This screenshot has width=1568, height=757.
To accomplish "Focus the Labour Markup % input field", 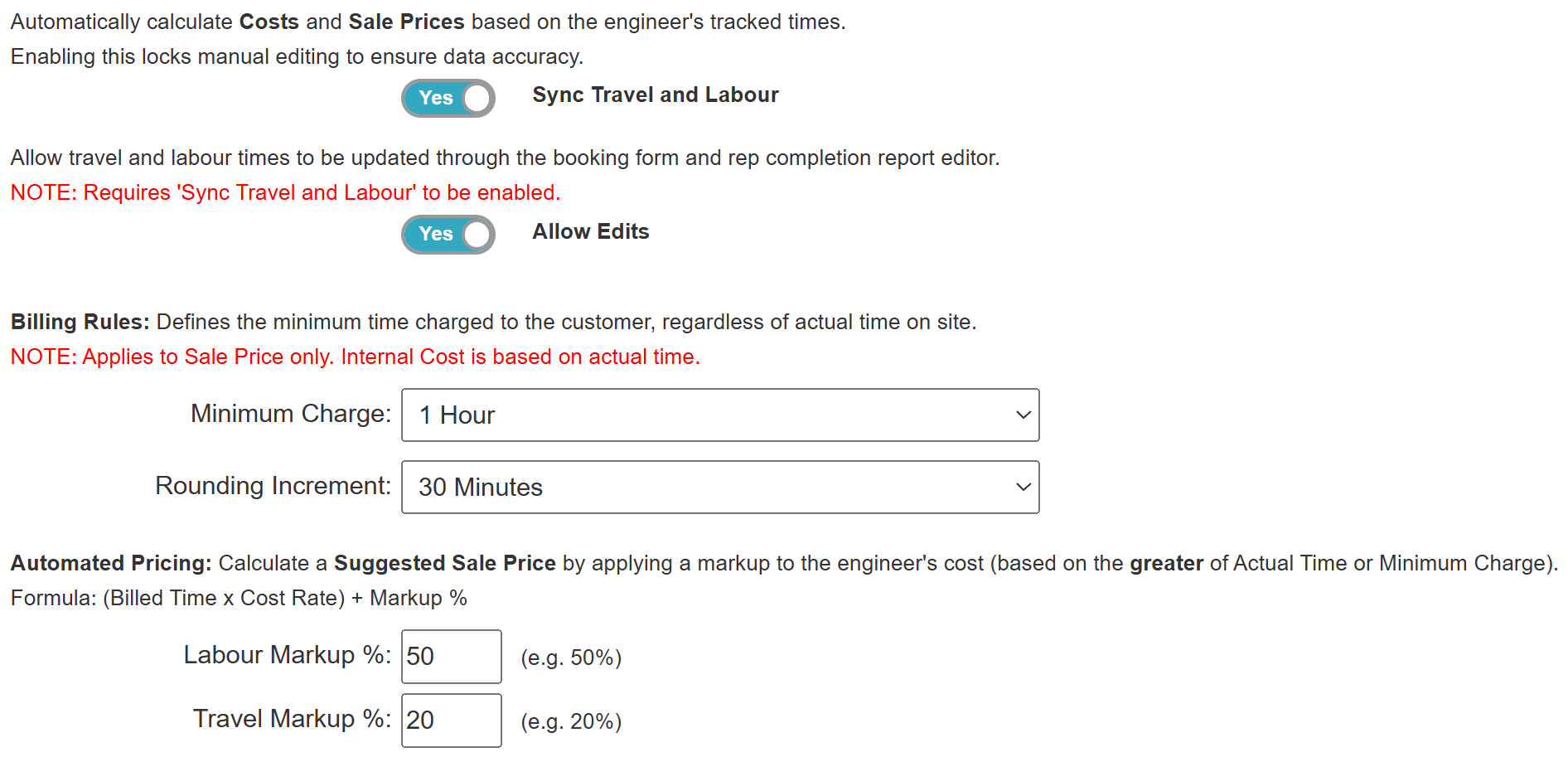I will pyautogui.click(x=451, y=656).
